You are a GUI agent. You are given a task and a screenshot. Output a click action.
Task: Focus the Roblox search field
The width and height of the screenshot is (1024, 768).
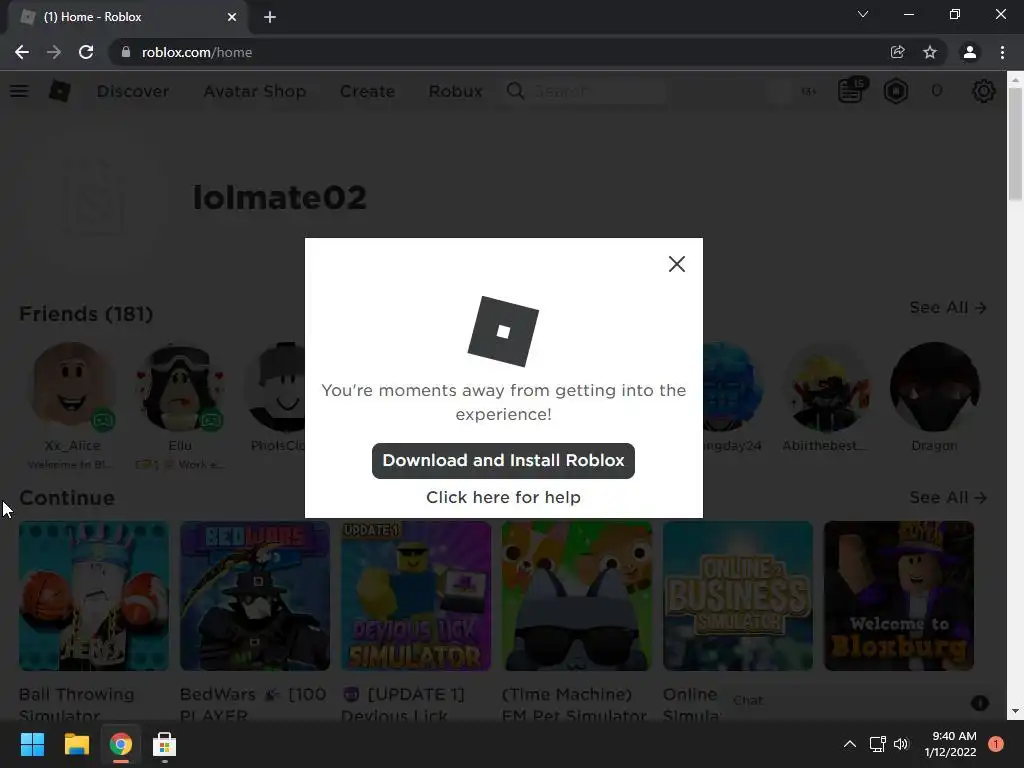coord(585,91)
